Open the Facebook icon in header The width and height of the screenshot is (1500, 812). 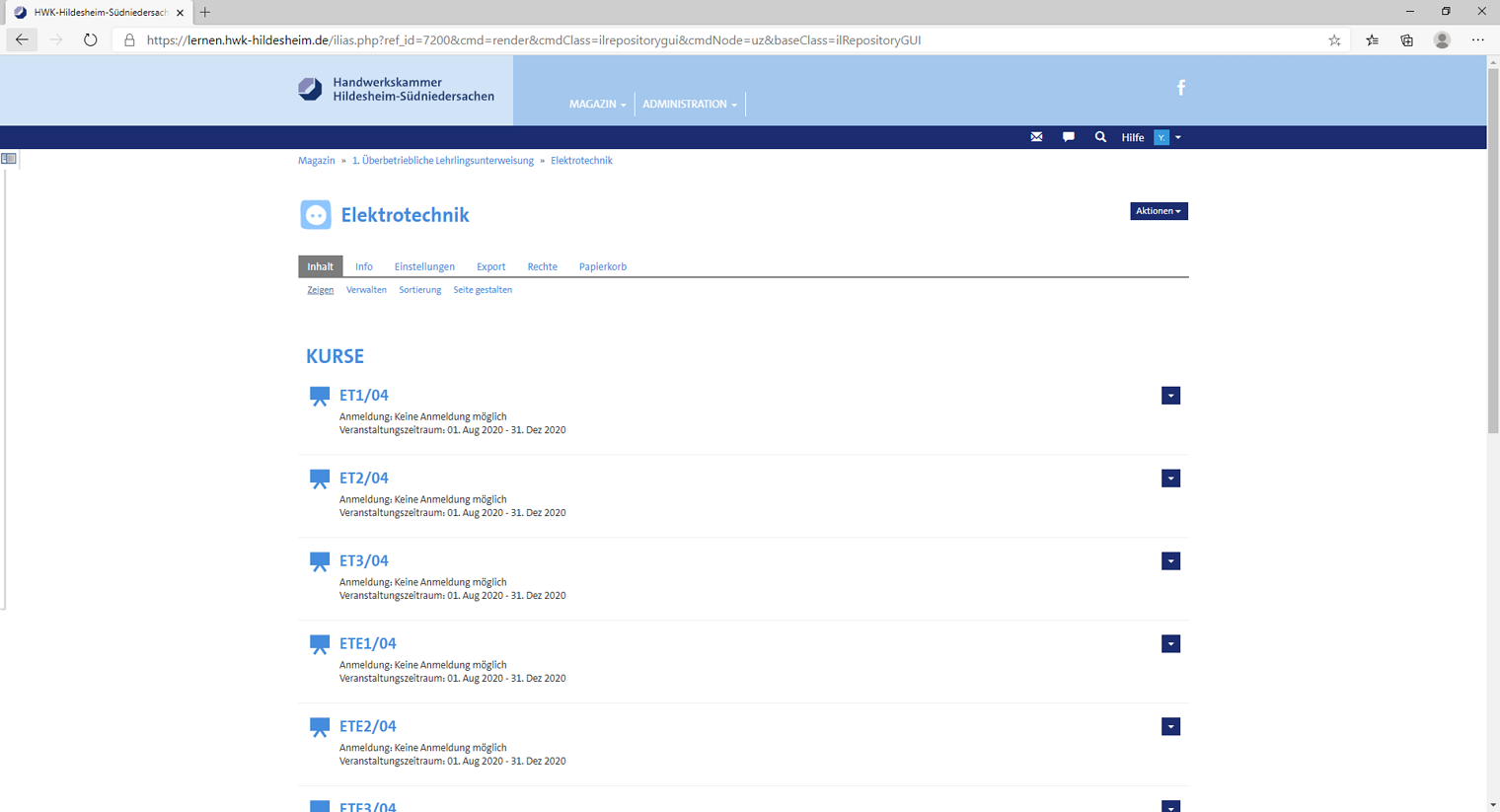1180,88
